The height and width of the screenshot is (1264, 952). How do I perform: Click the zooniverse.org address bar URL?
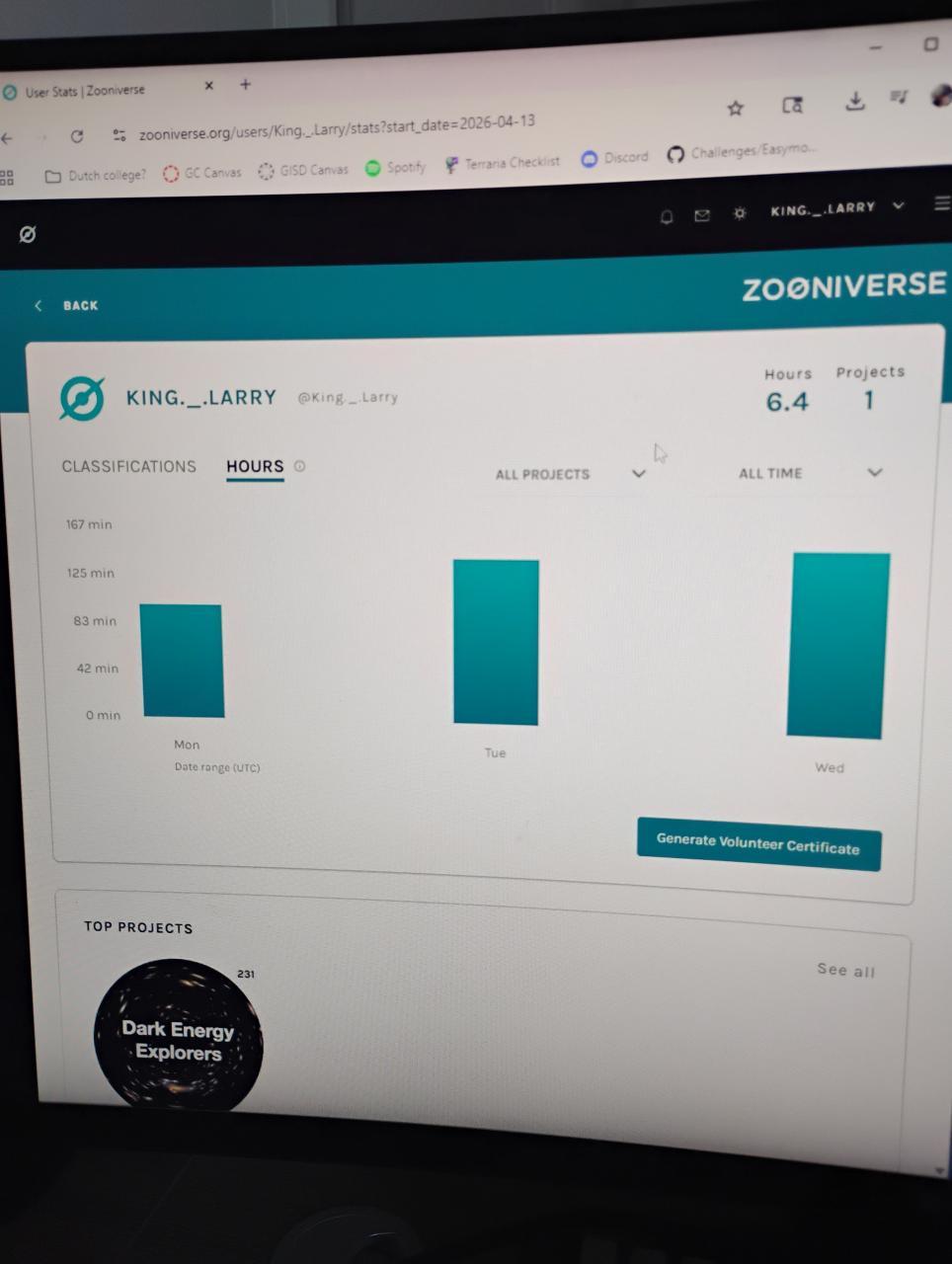(x=337, y=127)
